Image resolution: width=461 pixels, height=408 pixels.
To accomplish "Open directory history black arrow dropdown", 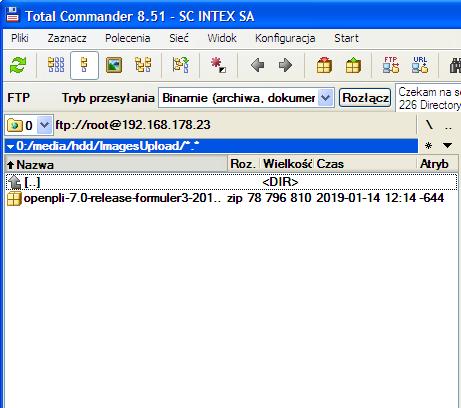I will (447, 145).
